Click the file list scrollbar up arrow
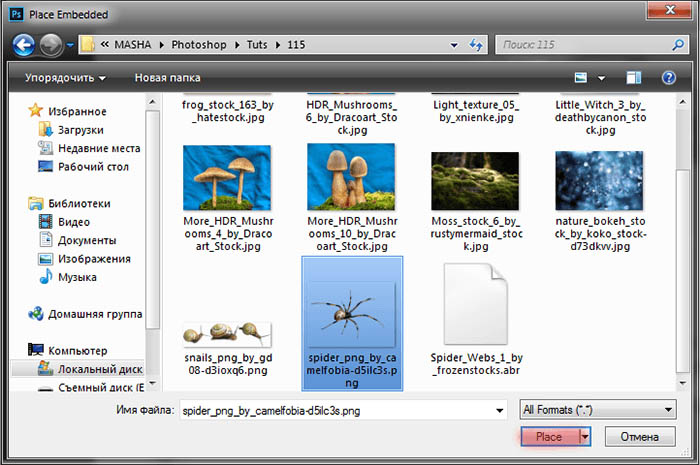 tap(683, 102)
